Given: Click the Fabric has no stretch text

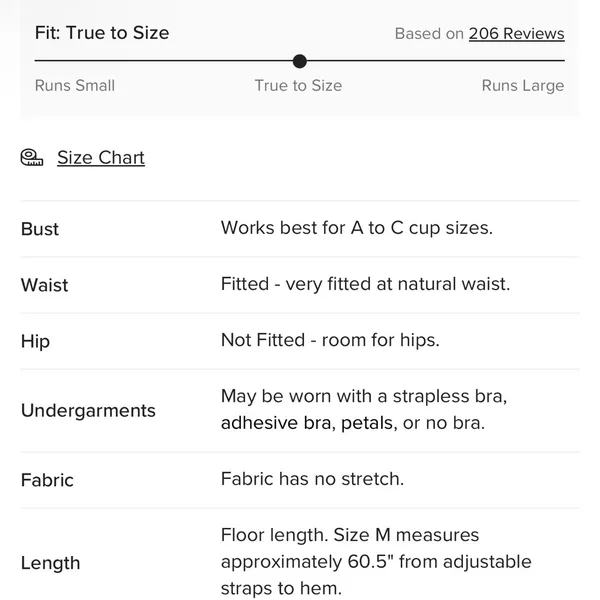Looking at the screenshot, I should tap(312, 479).
